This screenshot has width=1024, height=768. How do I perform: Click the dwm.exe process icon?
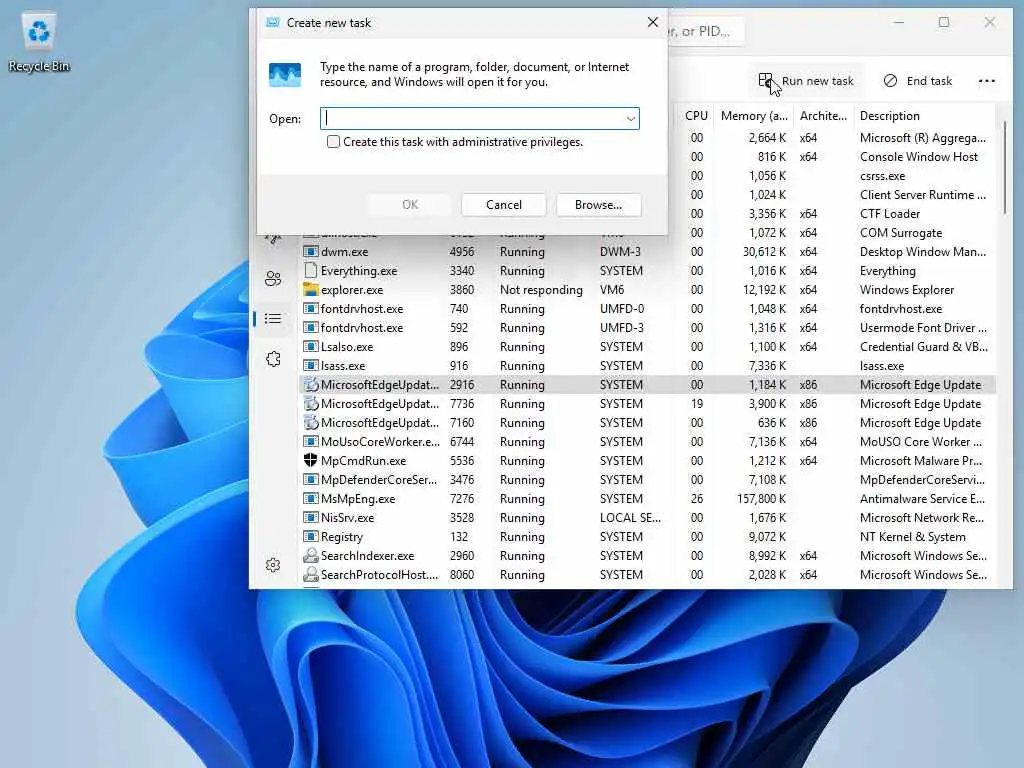(310, 251)
